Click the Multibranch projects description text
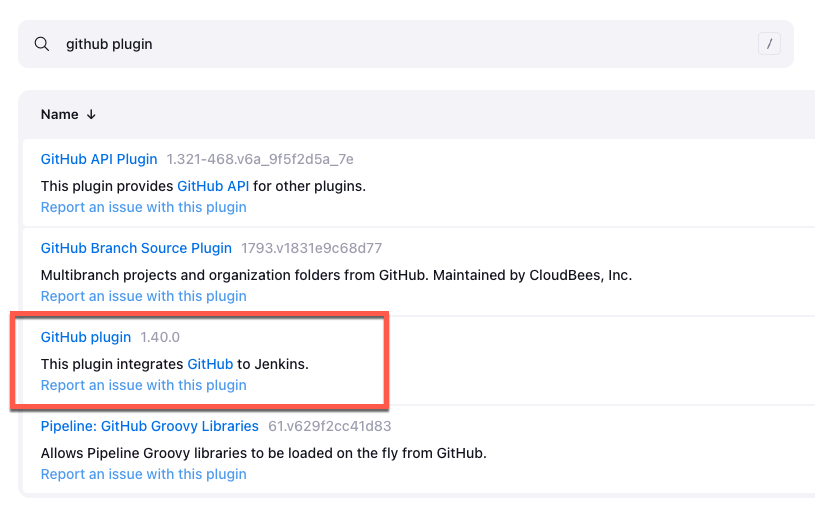The width and height of the screenshot is (815, 530). (x=336, y=275)
